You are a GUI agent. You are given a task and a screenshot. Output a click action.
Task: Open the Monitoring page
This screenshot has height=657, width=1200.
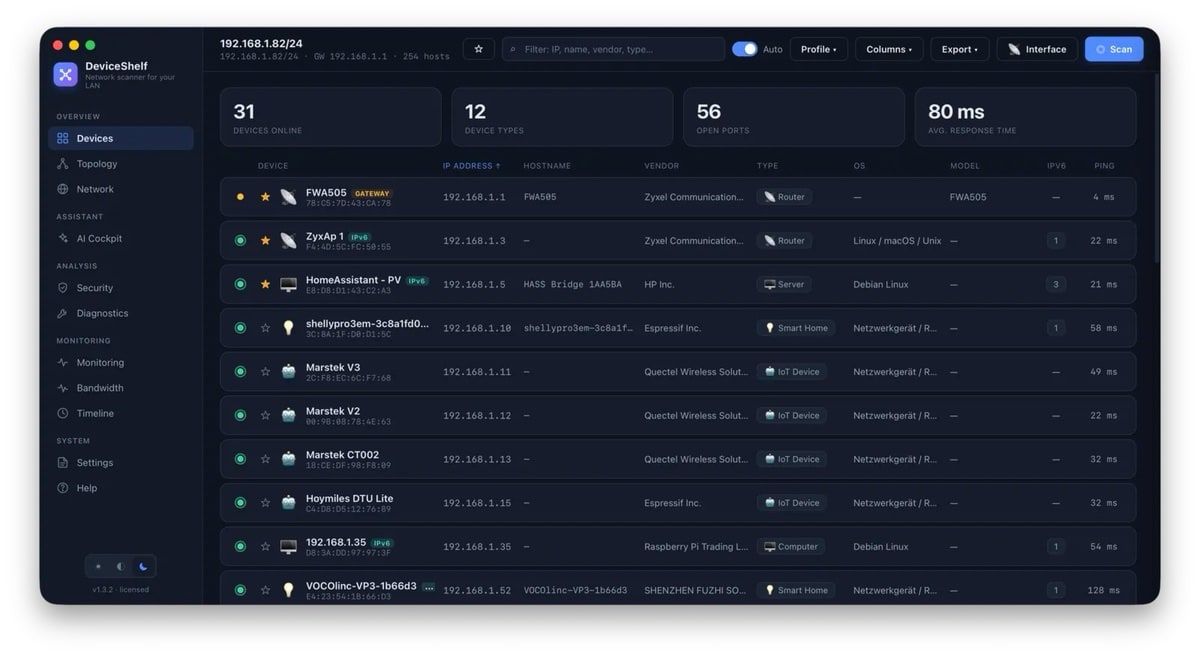[x=120, y=363]
